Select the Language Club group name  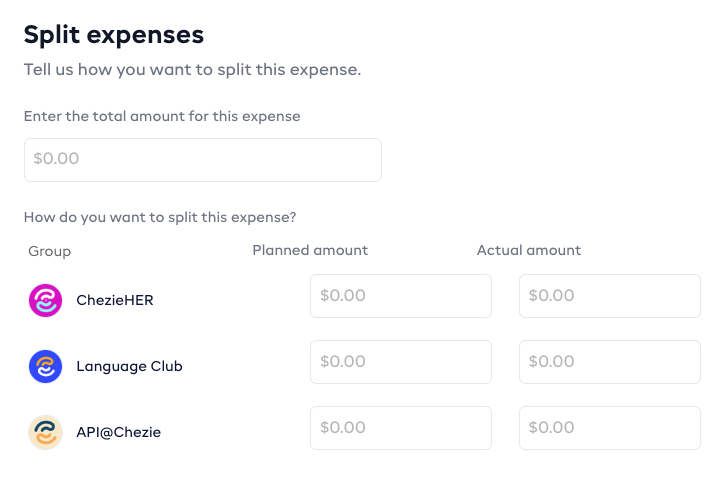pos(129,366)
